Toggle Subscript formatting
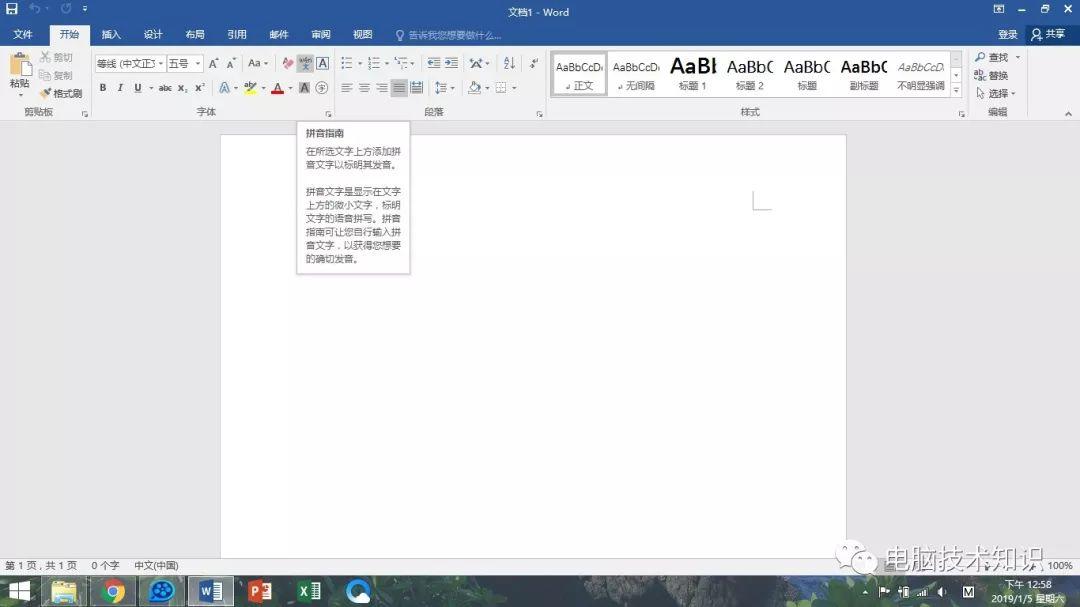Image resolution: width=1080 pixels, height=607 pixels. click(182, 88)
